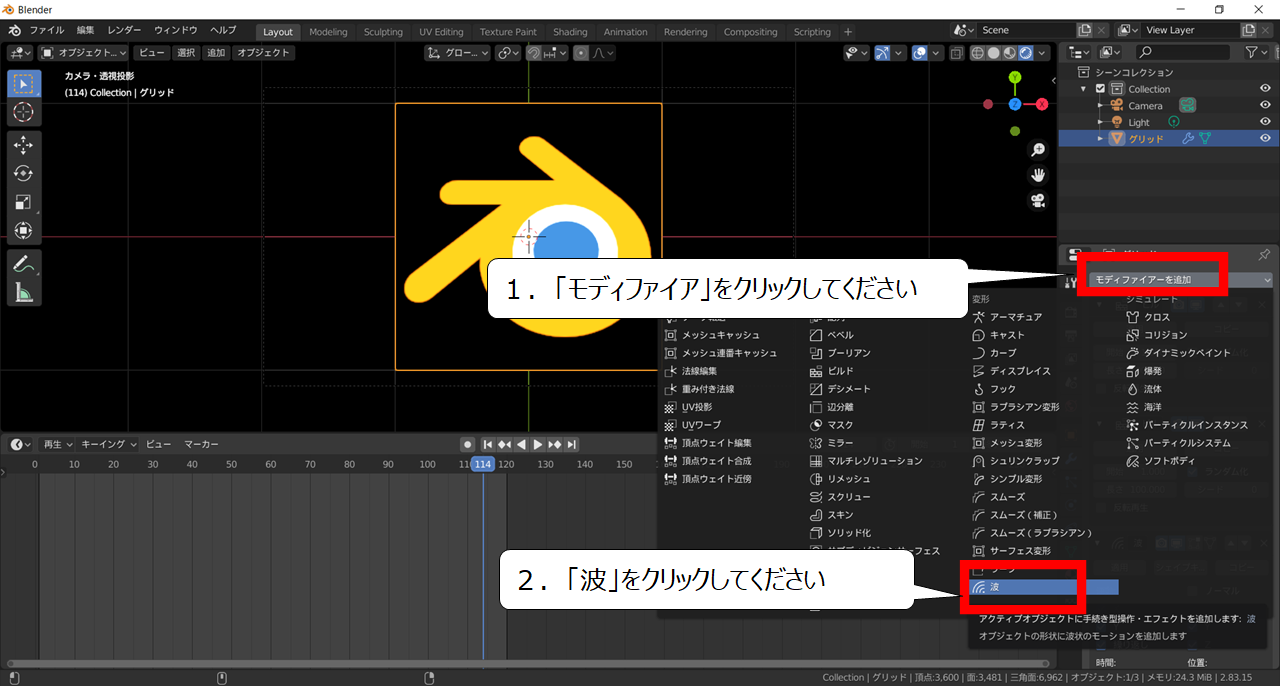The height and width of the screenshot is (686, 1280).
Task: Select the Scale tool
Action: click(x=23, y=202)
